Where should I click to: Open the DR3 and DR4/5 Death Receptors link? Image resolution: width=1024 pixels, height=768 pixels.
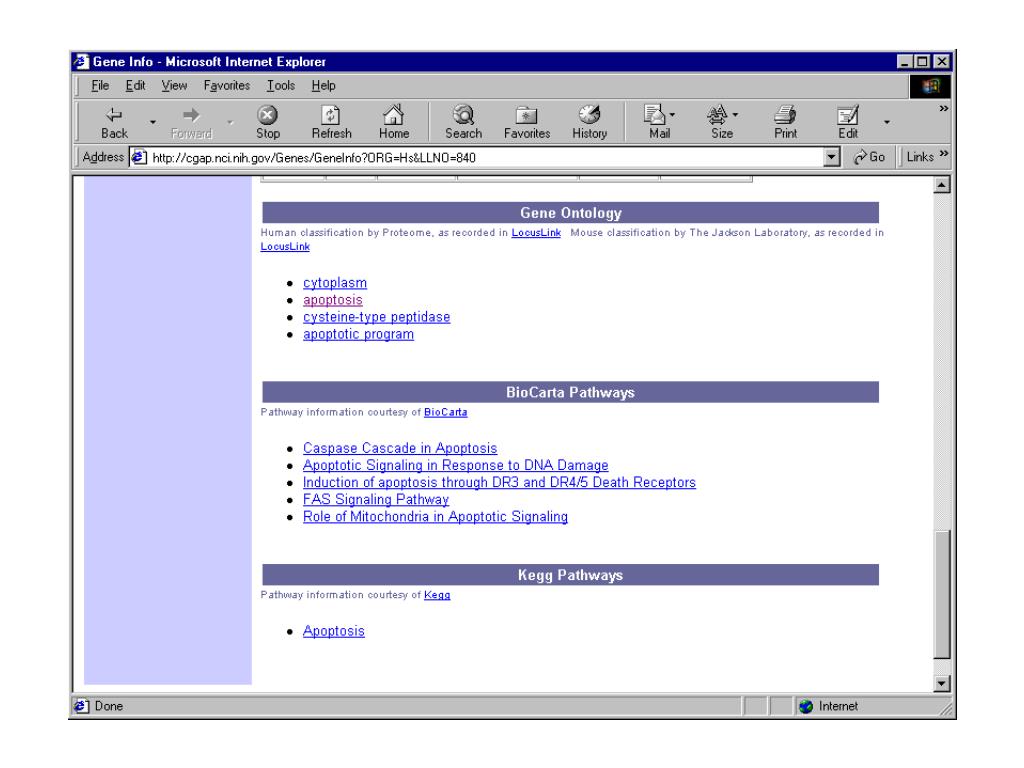coord(499,482)
